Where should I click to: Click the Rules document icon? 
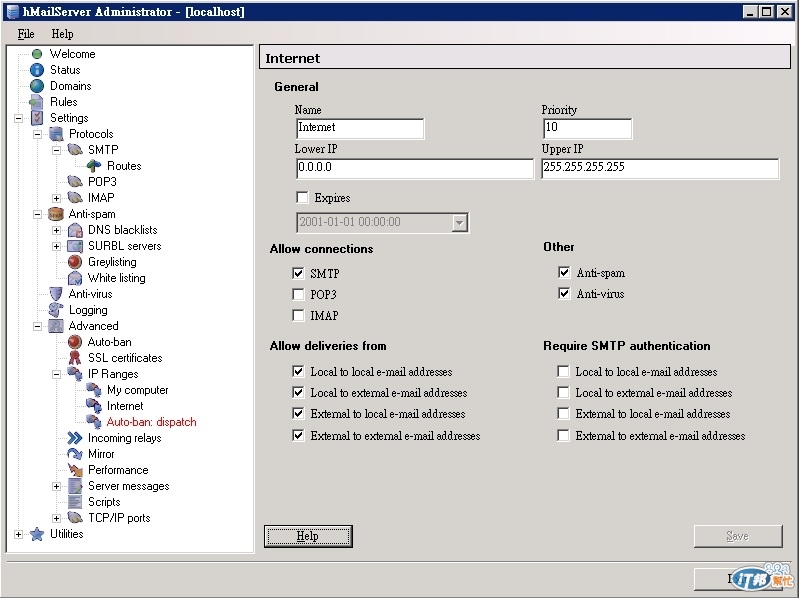point(36,102)
